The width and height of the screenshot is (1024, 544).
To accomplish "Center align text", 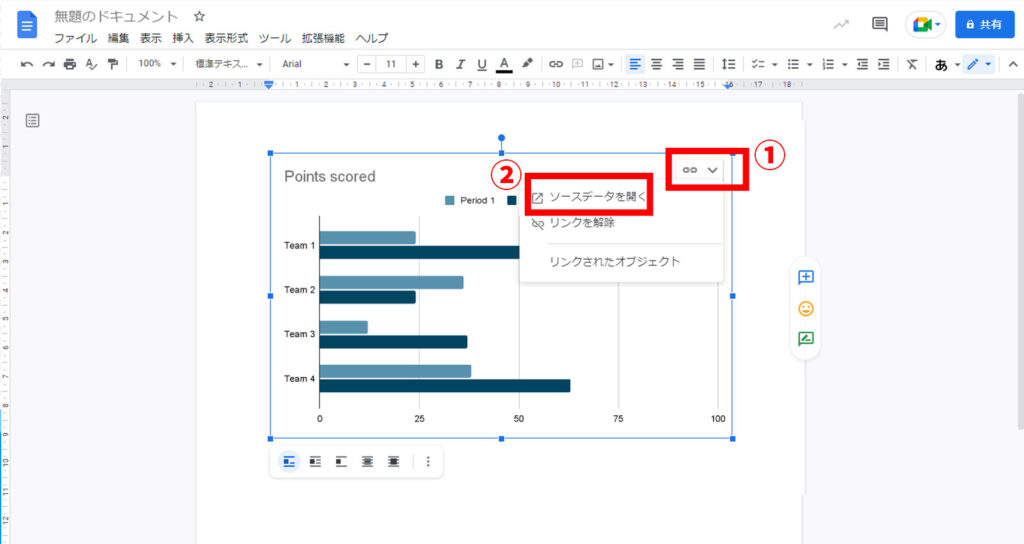I will point(656,64).
